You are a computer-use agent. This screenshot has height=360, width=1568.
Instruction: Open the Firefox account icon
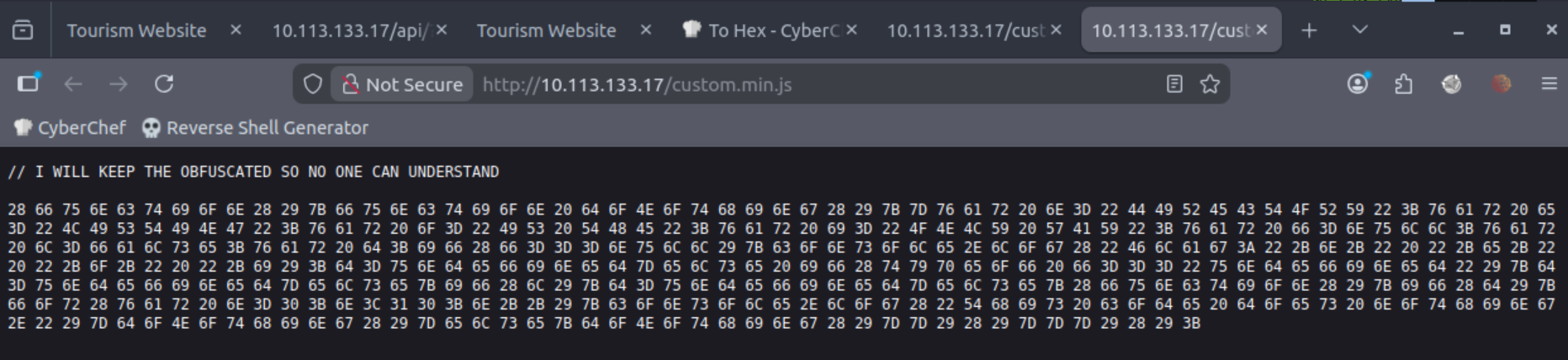pos(1358,83)
